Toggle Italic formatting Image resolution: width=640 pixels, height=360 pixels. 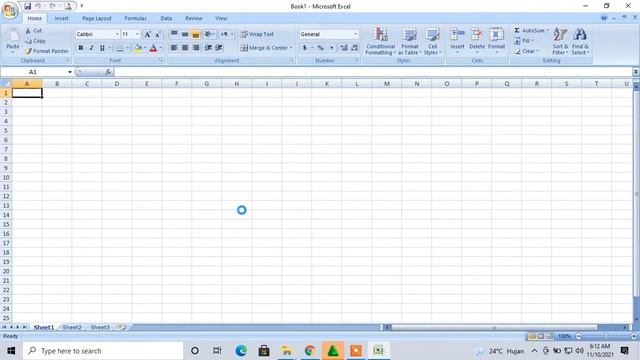pos(91,48)
